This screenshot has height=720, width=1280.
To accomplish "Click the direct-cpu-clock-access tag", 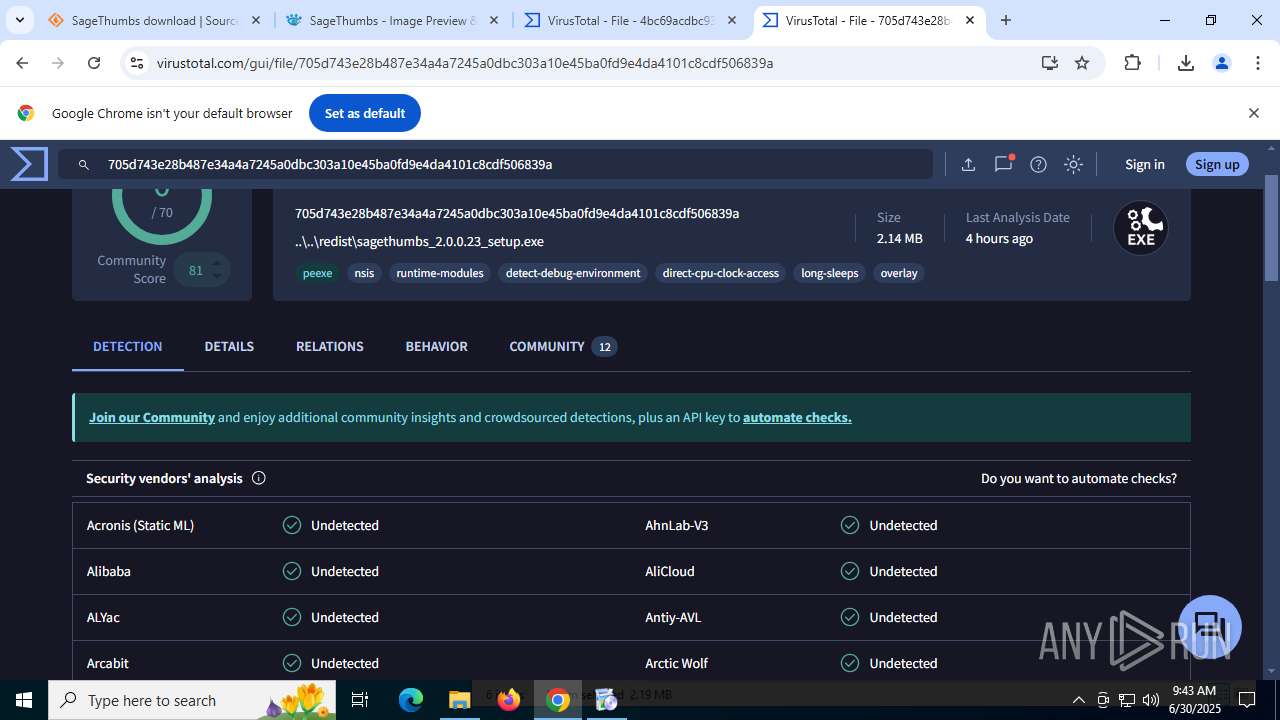I will pos(721,273).
